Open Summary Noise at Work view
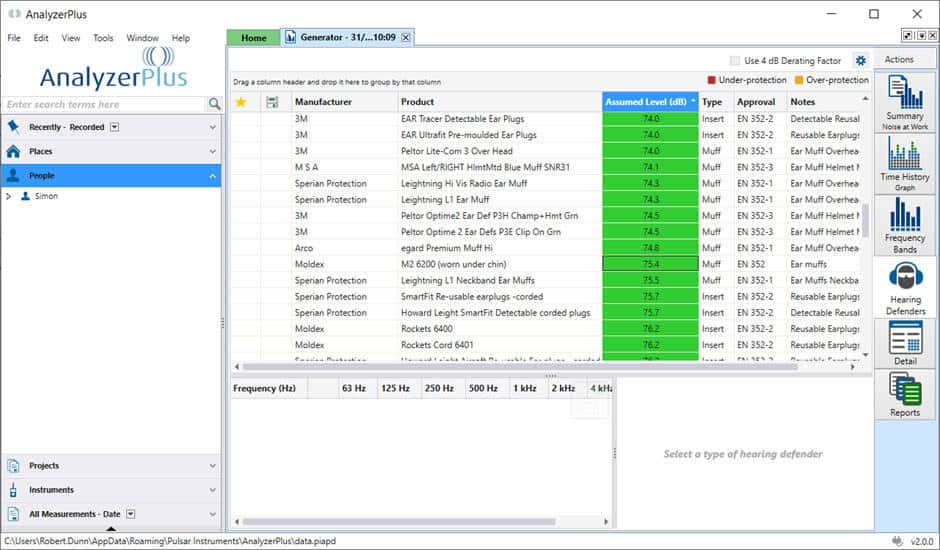 coord(904,101)
